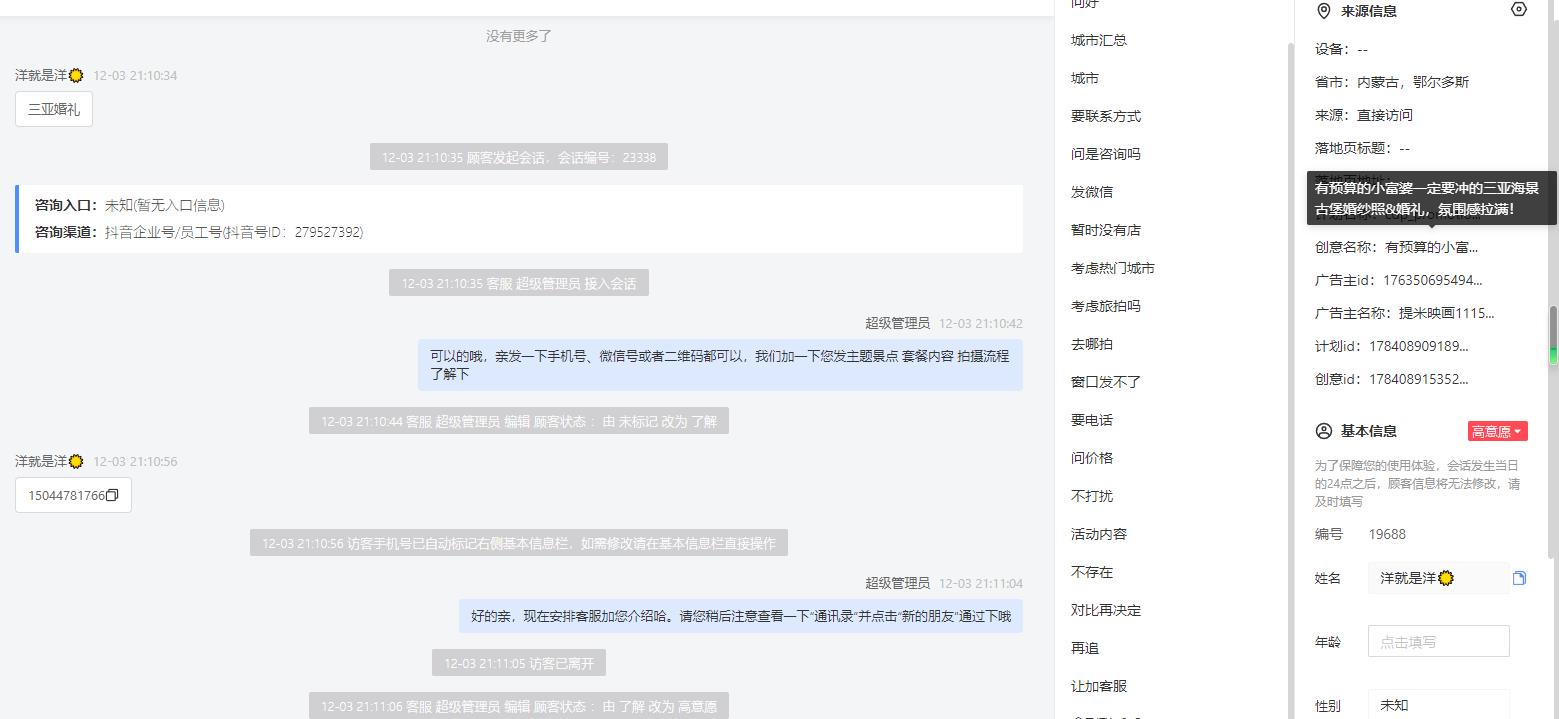Choose the 发微信 quick reply entry

pos(1091,192)
